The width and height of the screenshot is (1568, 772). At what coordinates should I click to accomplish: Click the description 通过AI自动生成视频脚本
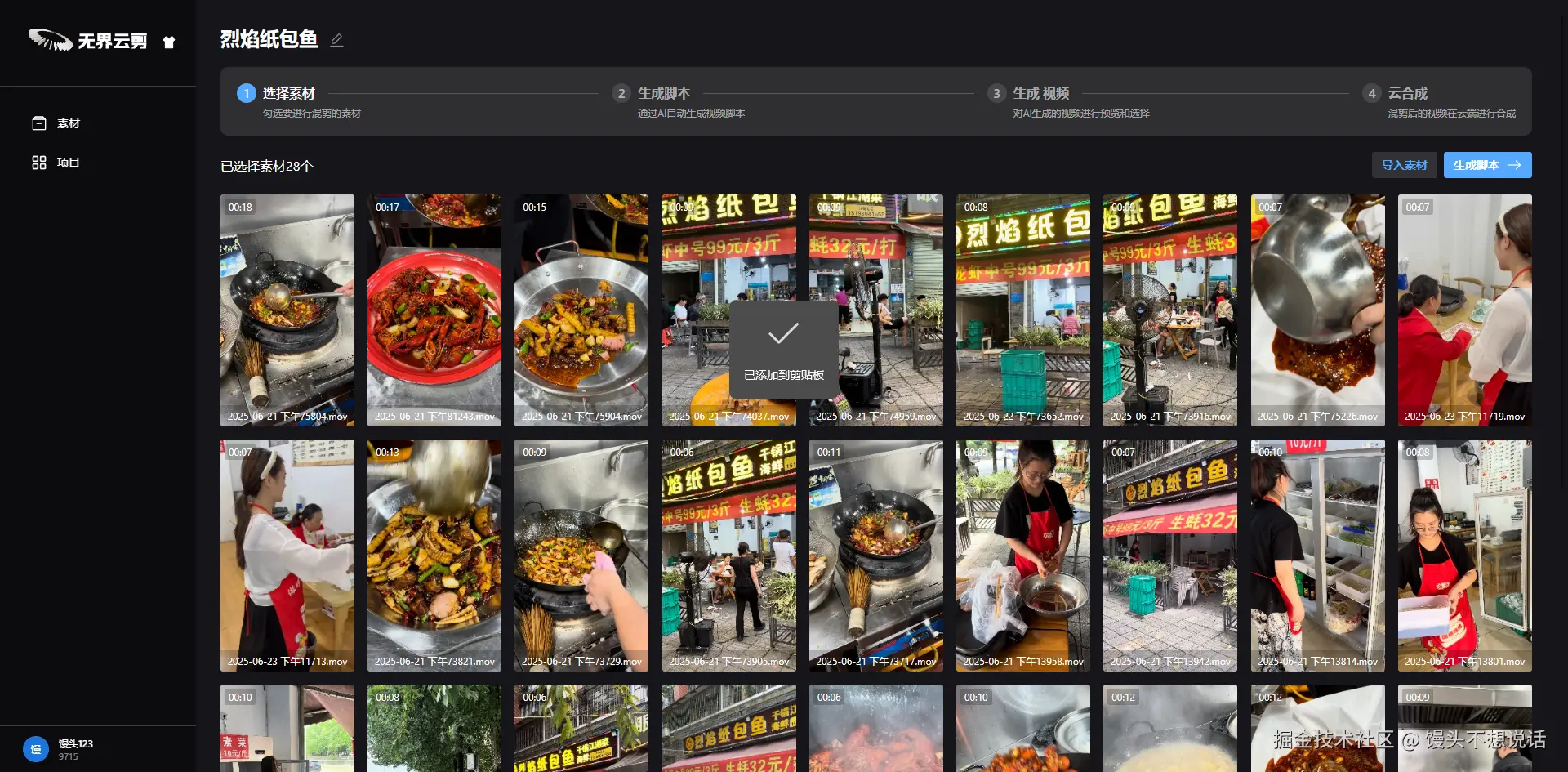pyautogui.click(x=691, y=114)
